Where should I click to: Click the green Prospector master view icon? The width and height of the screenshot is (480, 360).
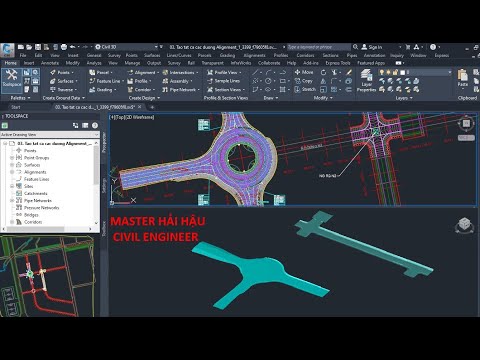[x=5, y=125]
